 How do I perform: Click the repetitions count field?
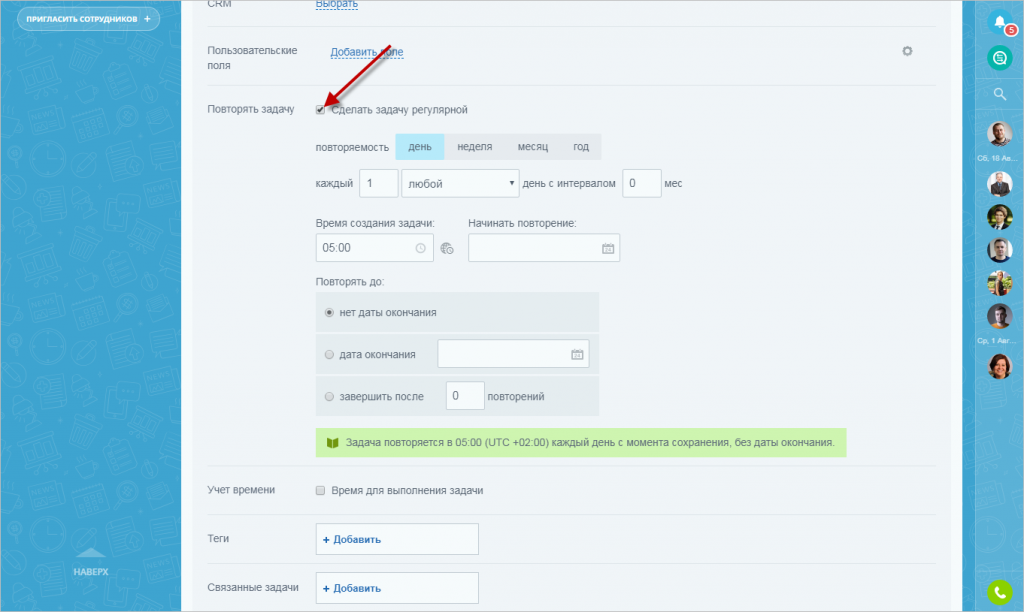(x=465, y=396)
